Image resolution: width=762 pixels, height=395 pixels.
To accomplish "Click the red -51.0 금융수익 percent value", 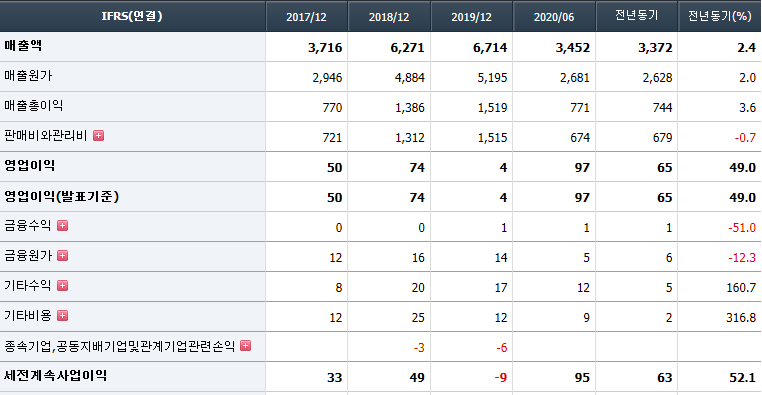I will [x=742, y=227].
